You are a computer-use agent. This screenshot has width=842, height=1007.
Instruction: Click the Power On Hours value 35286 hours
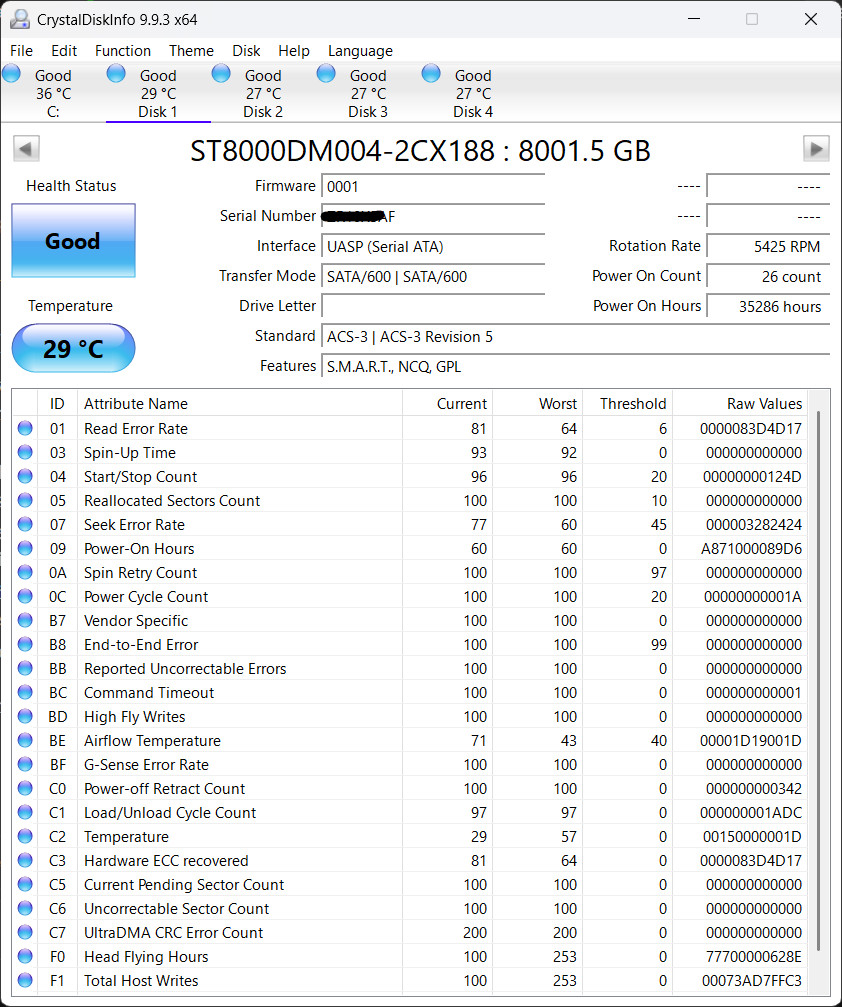point(768,306)
